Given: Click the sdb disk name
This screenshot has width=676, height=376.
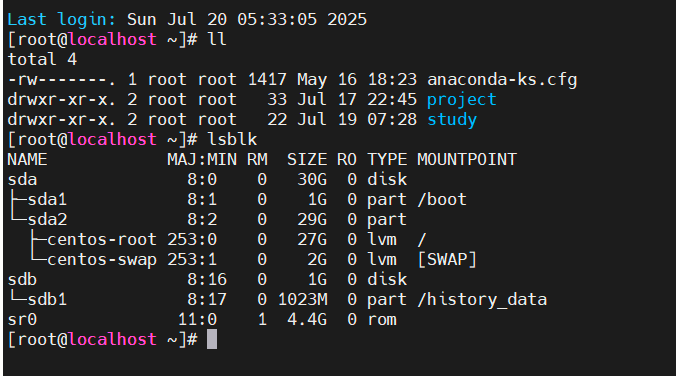Looking at the screenshot, I should coord(22,280).
